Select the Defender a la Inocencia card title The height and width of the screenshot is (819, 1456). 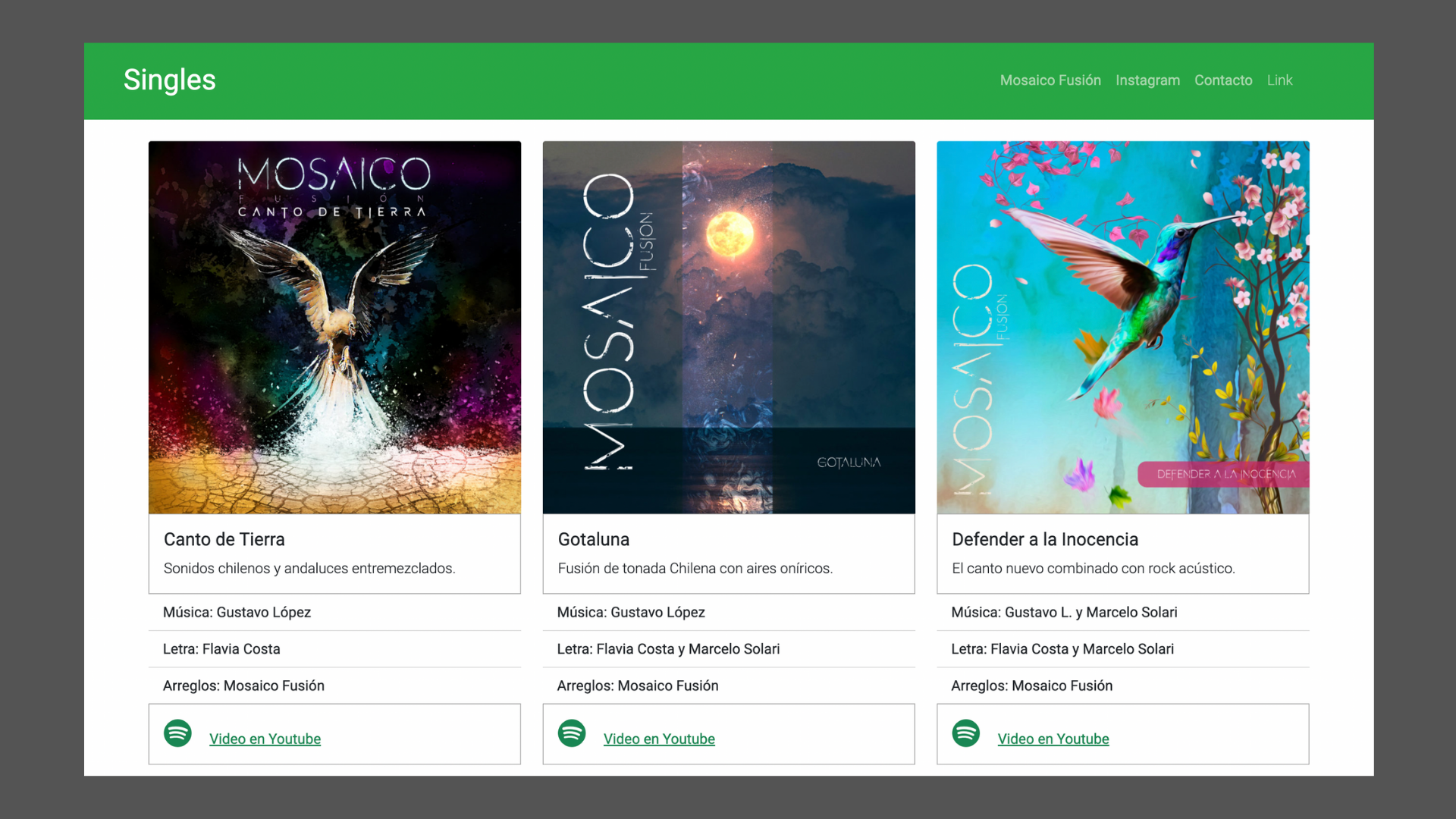[x=1045, y=539]
